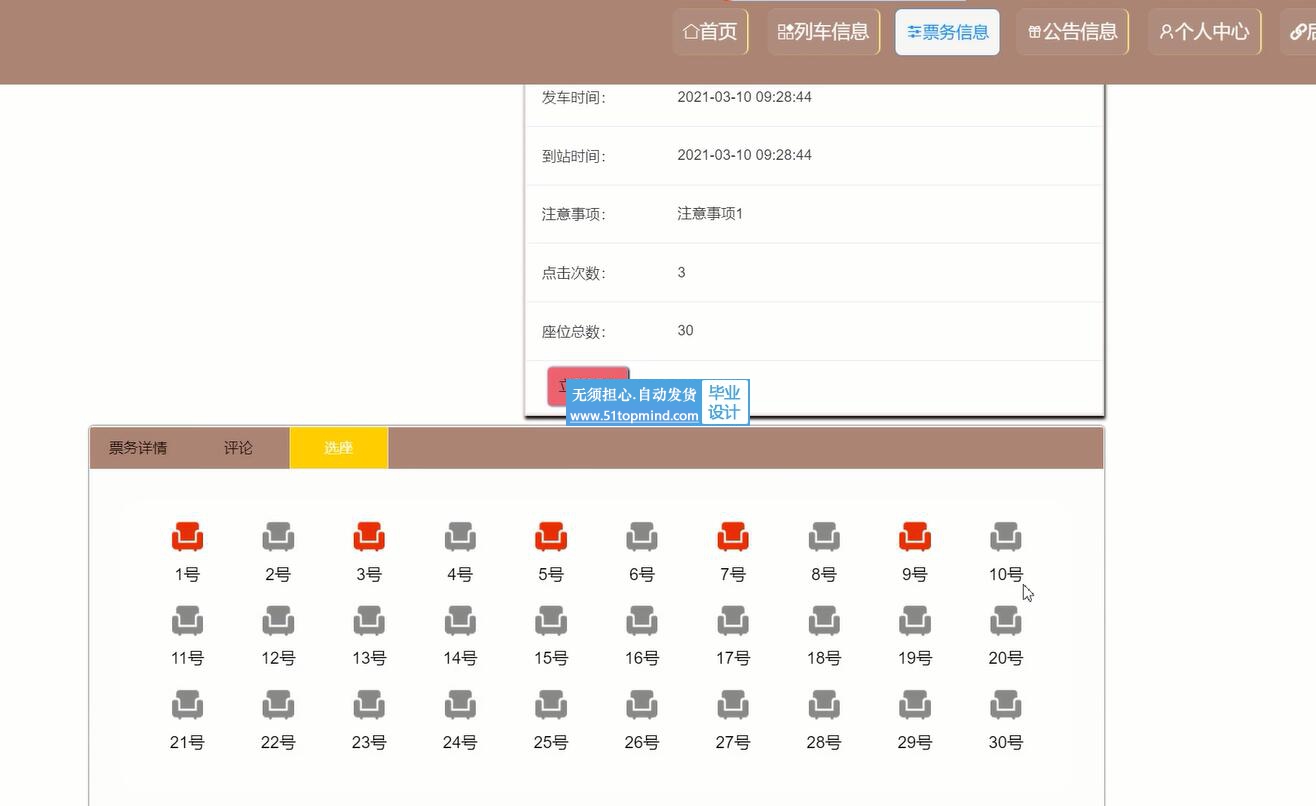Pick seat icon 16号
This screenshot has height=806, width=1316.
coord(642,621)
